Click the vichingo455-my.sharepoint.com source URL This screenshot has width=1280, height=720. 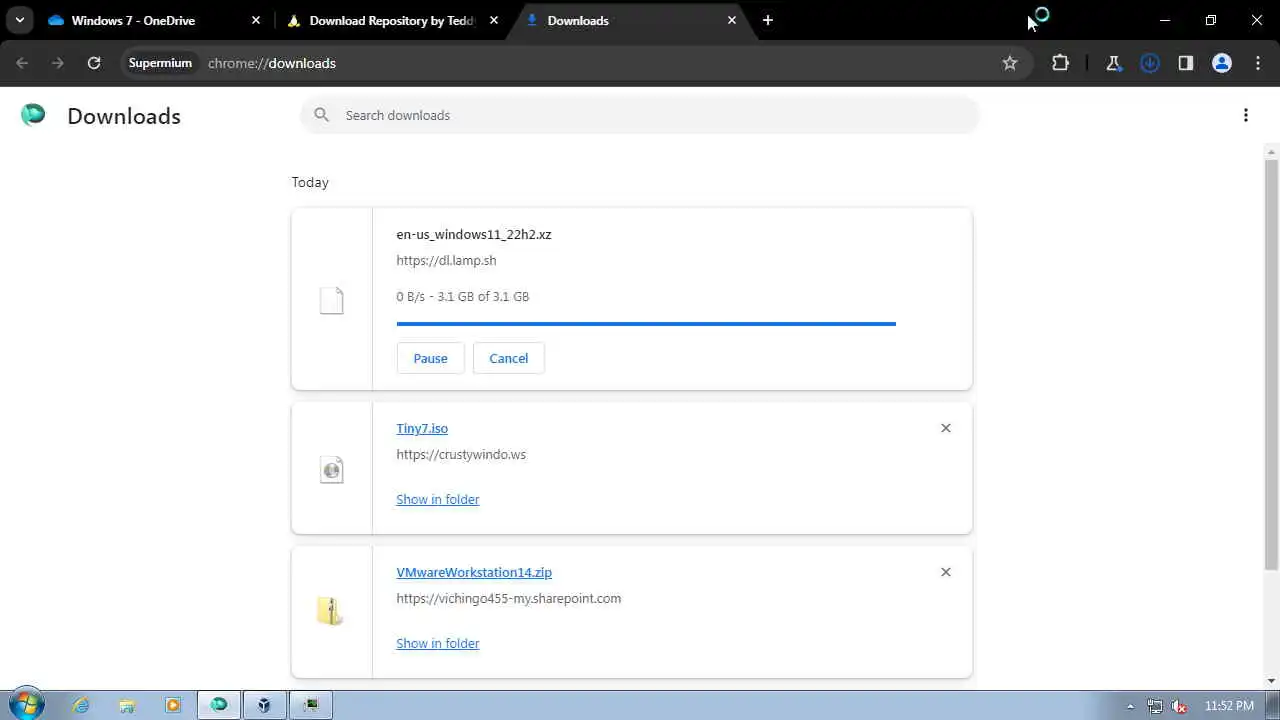tap(508, 598)
